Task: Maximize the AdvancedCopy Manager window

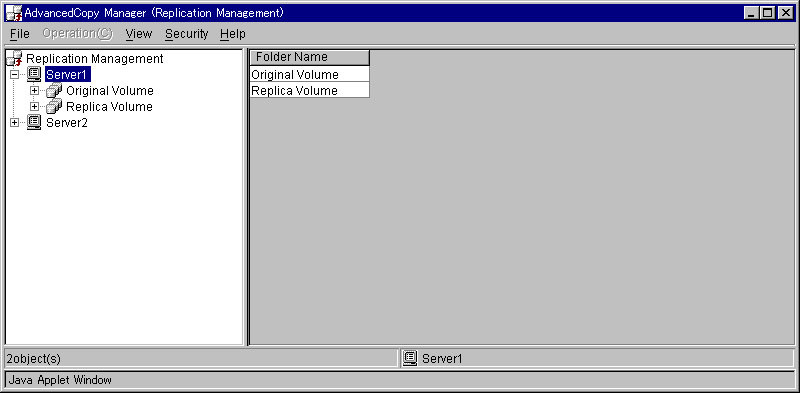Action: pos(767,13)
